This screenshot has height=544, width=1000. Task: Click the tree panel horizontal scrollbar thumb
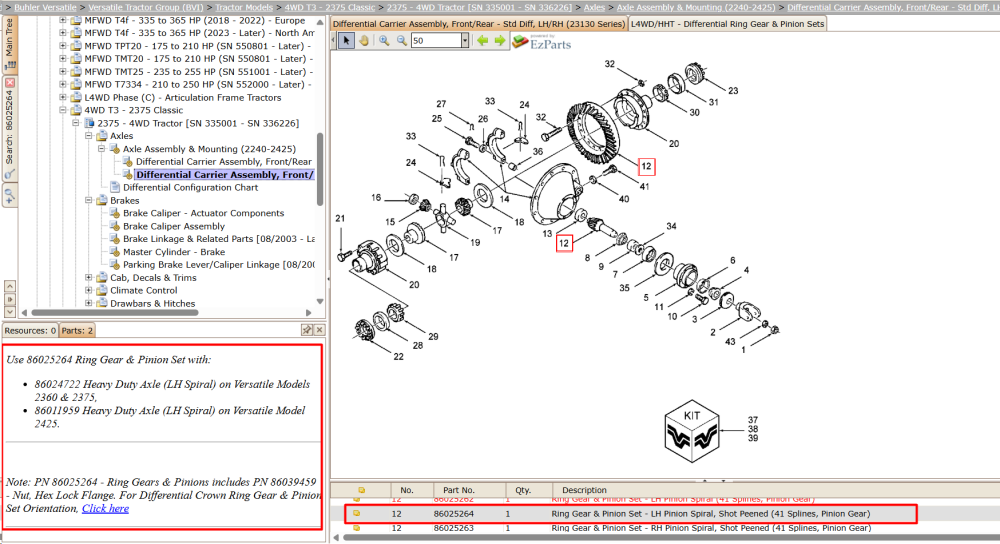[x=115, y=312]
